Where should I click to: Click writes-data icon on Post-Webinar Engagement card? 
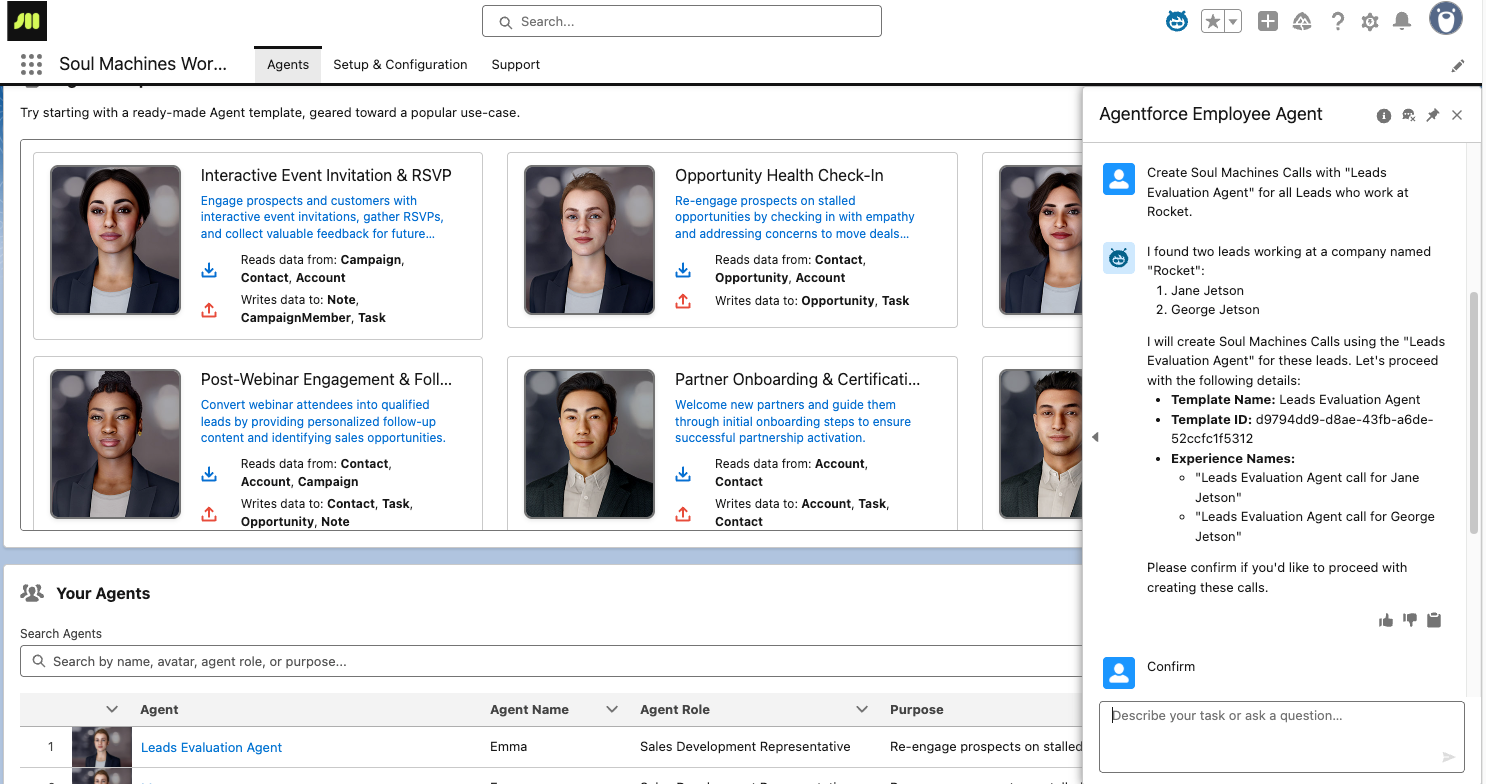click(x=209, y=514)
